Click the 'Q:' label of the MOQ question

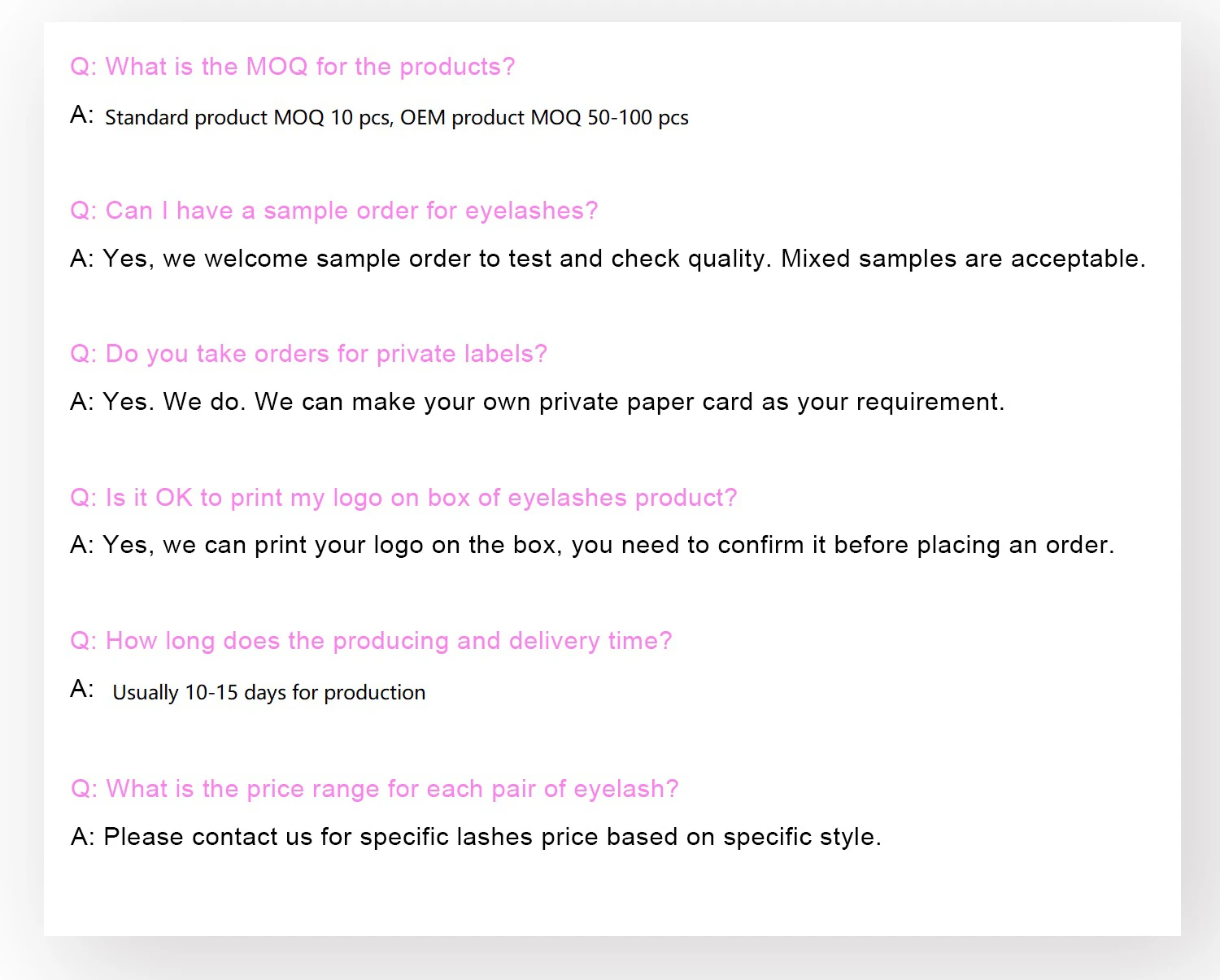point(84,67)
